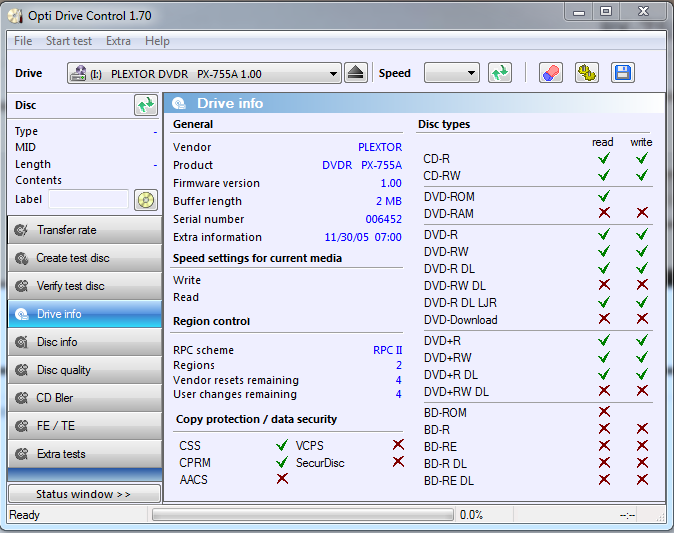The height and width of the screenshot is (533, 674).
Task: Click the VCPS unsupported cross mark
Action: [398, 444]
